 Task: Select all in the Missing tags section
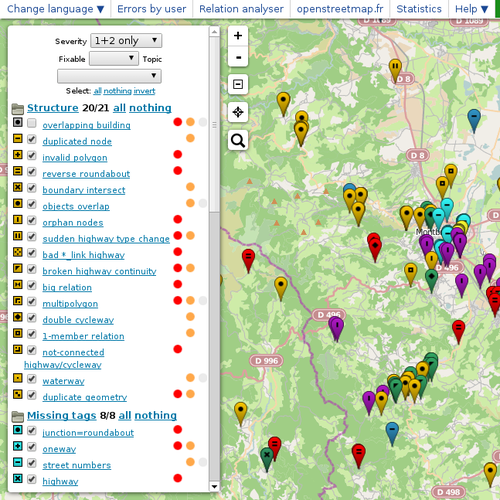[125, 416]
